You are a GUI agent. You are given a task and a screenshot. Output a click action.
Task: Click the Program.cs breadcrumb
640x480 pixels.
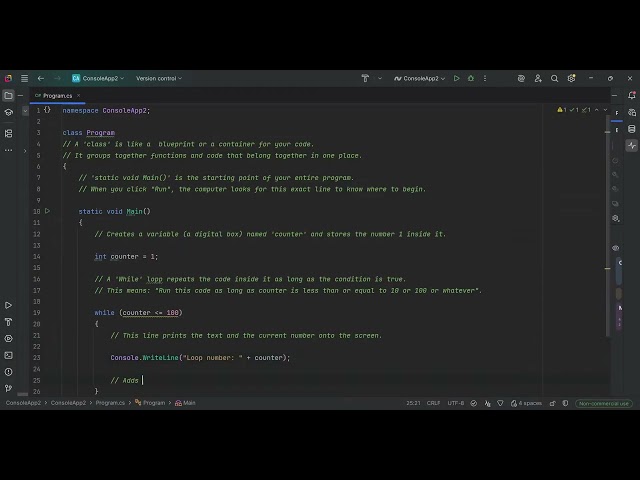point(110,403)
